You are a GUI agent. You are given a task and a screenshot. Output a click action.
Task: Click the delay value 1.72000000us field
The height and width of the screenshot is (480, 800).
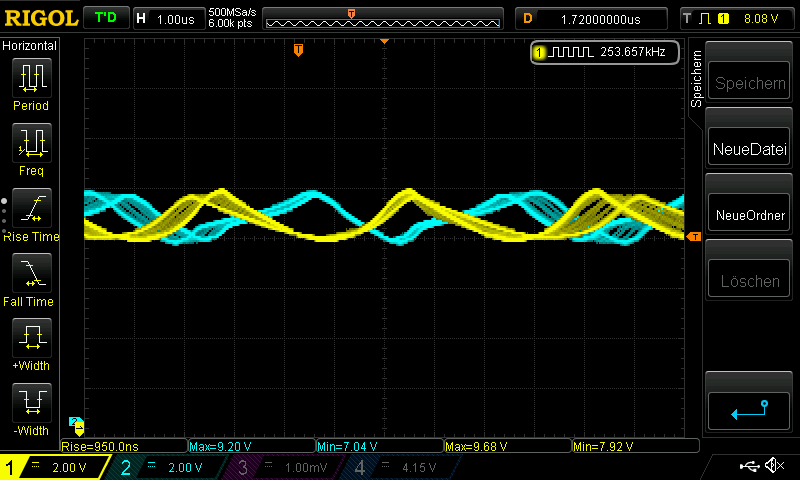(592, 19)
